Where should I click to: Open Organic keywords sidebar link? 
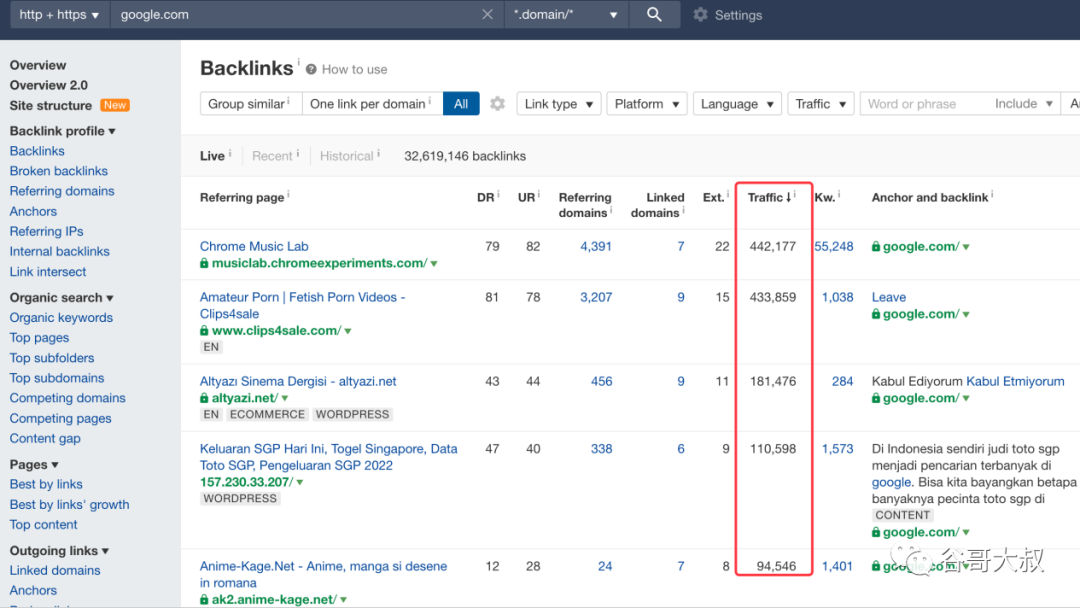[61, 317]
